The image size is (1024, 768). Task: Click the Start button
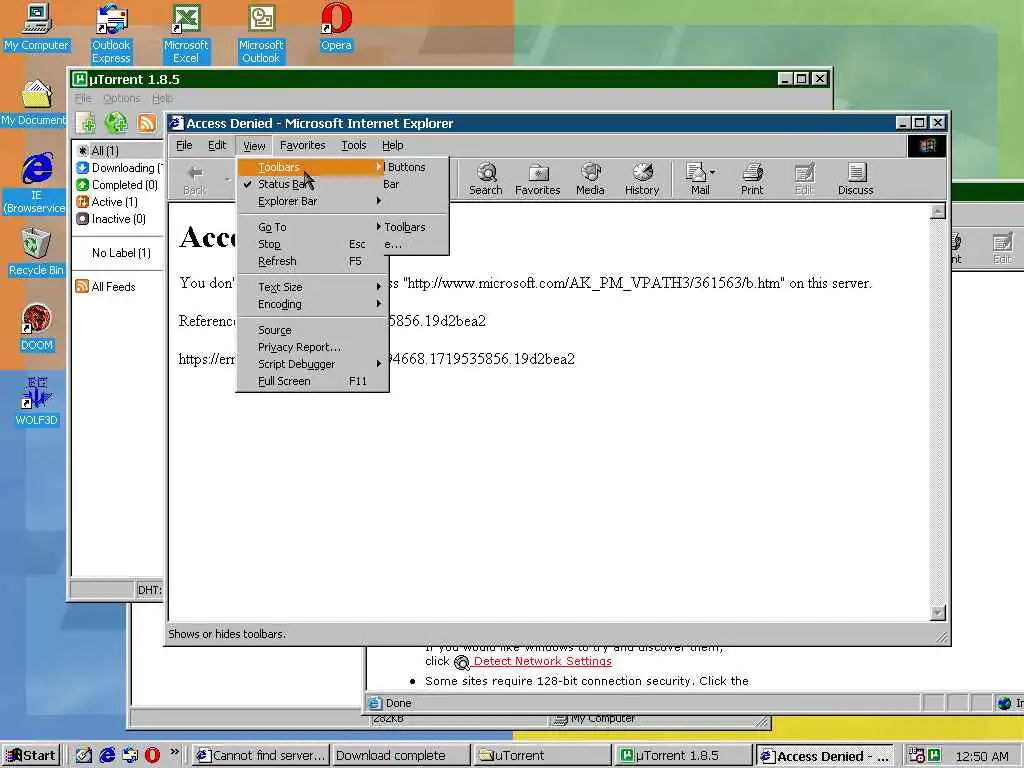tap(31, 756)
